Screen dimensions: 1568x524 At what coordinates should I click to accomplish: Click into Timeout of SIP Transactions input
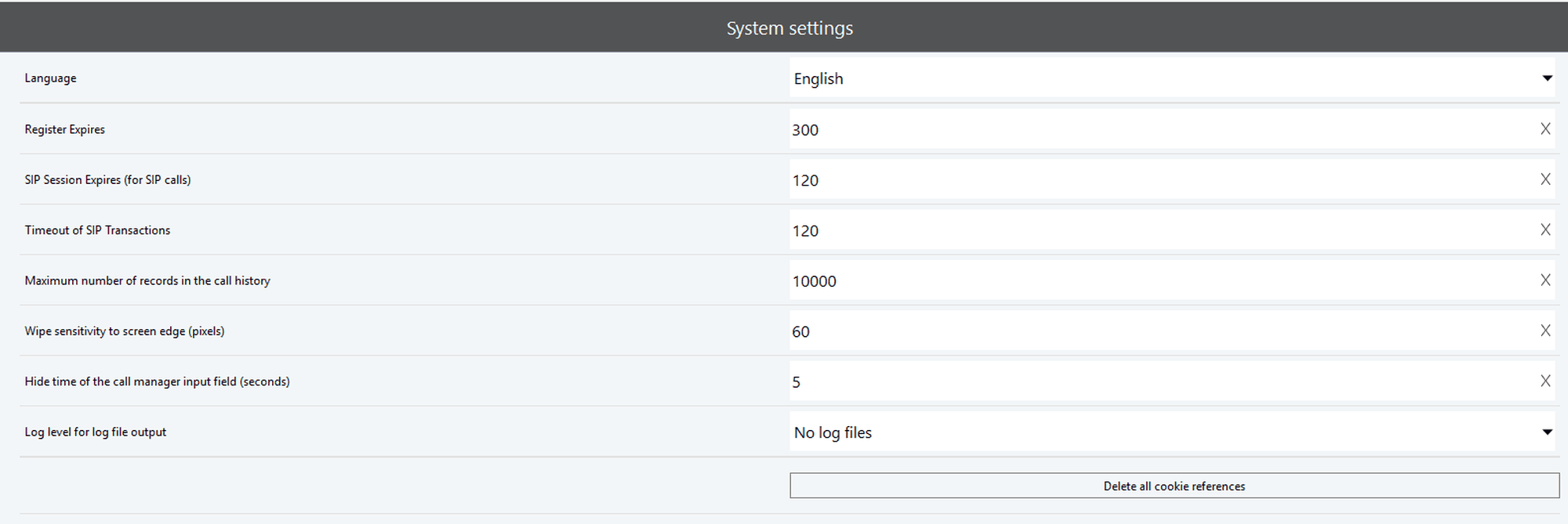(x=1160, y=230)
